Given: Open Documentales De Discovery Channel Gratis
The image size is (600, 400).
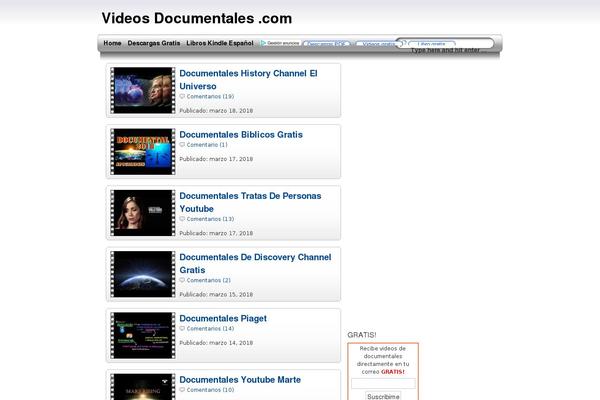Looking at the screenshot, I should tap(255, 263).
